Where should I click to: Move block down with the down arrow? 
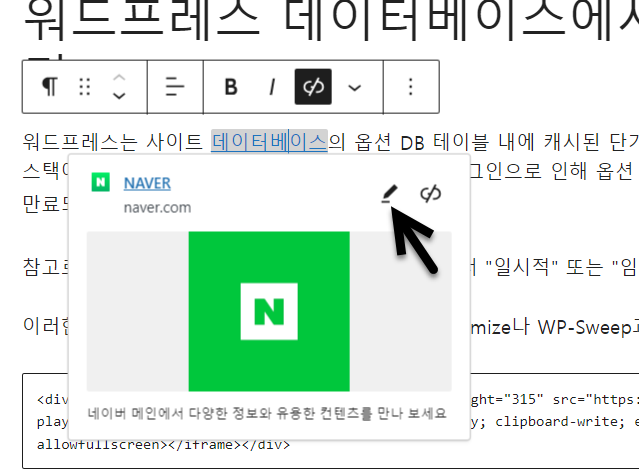pyautogui.click(x=119, y=96)
